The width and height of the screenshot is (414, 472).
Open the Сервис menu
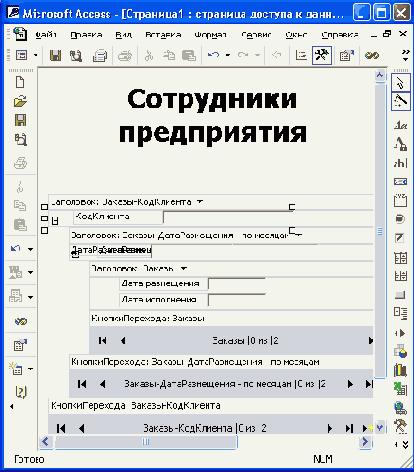[256, 34]
